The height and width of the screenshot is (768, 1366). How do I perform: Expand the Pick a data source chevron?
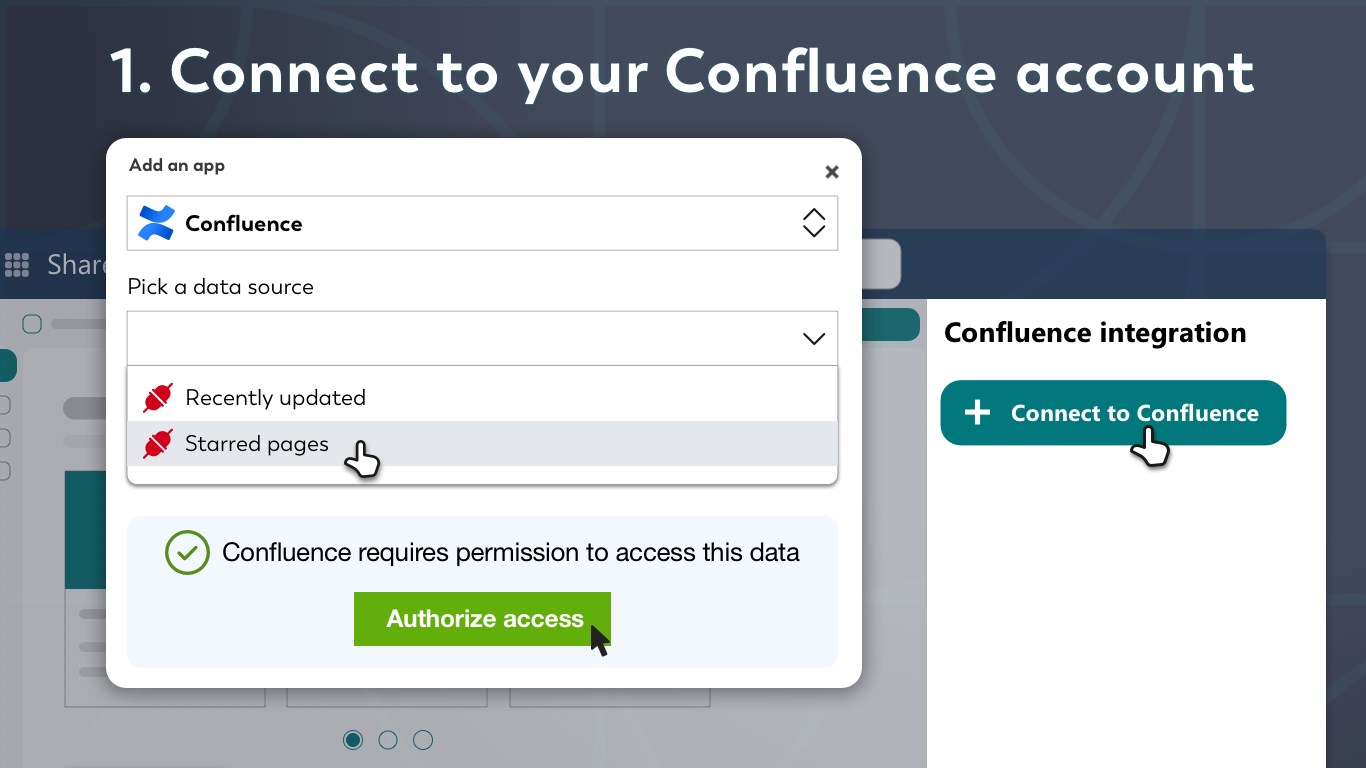click(814, 339)
